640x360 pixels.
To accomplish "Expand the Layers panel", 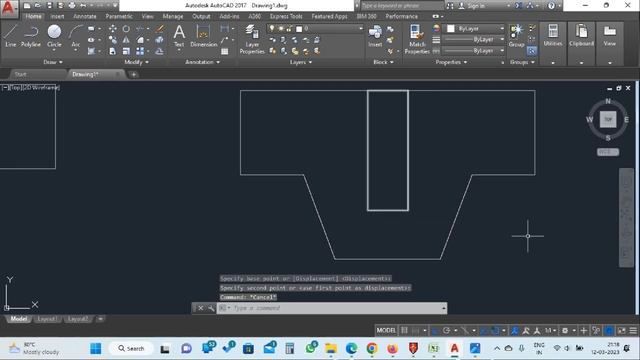I will click(x=301, y=62).
